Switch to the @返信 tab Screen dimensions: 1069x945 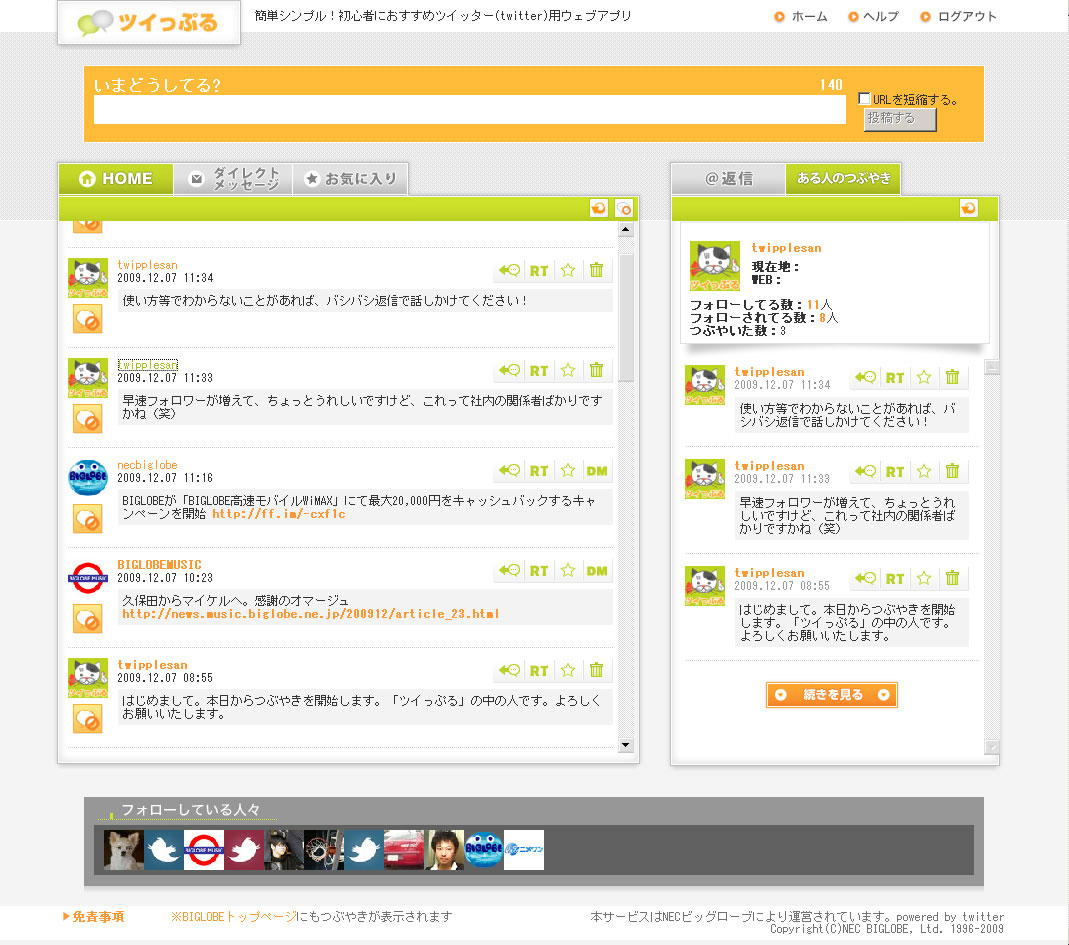point(729,179)
